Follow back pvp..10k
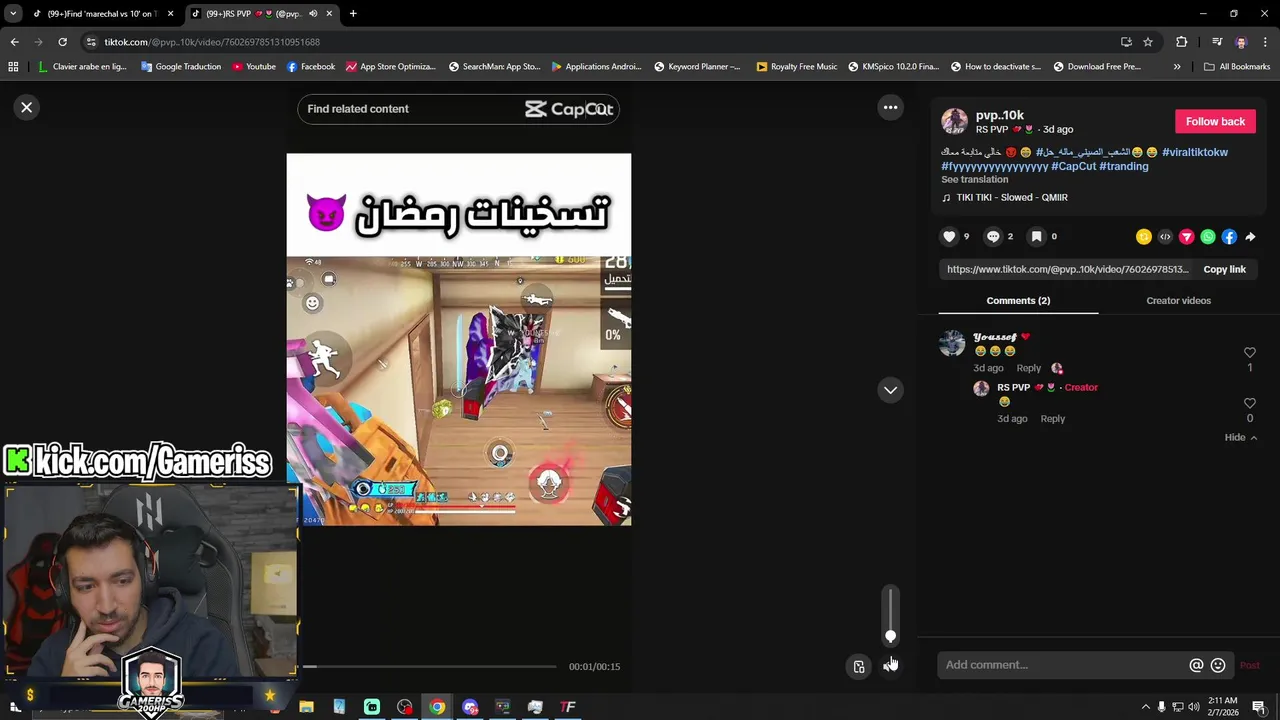1280x720 pixels. [1215, 121]
